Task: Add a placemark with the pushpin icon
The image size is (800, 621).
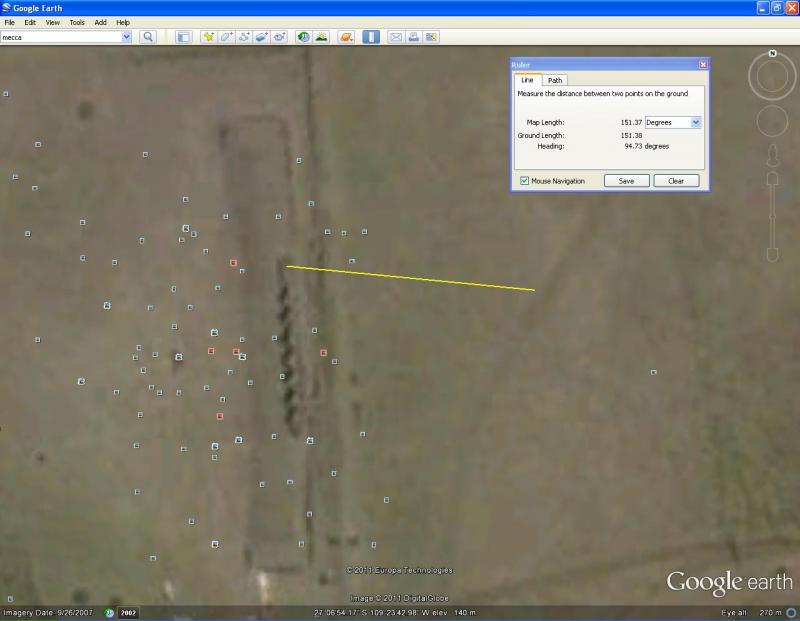Action: coord(209,37)
